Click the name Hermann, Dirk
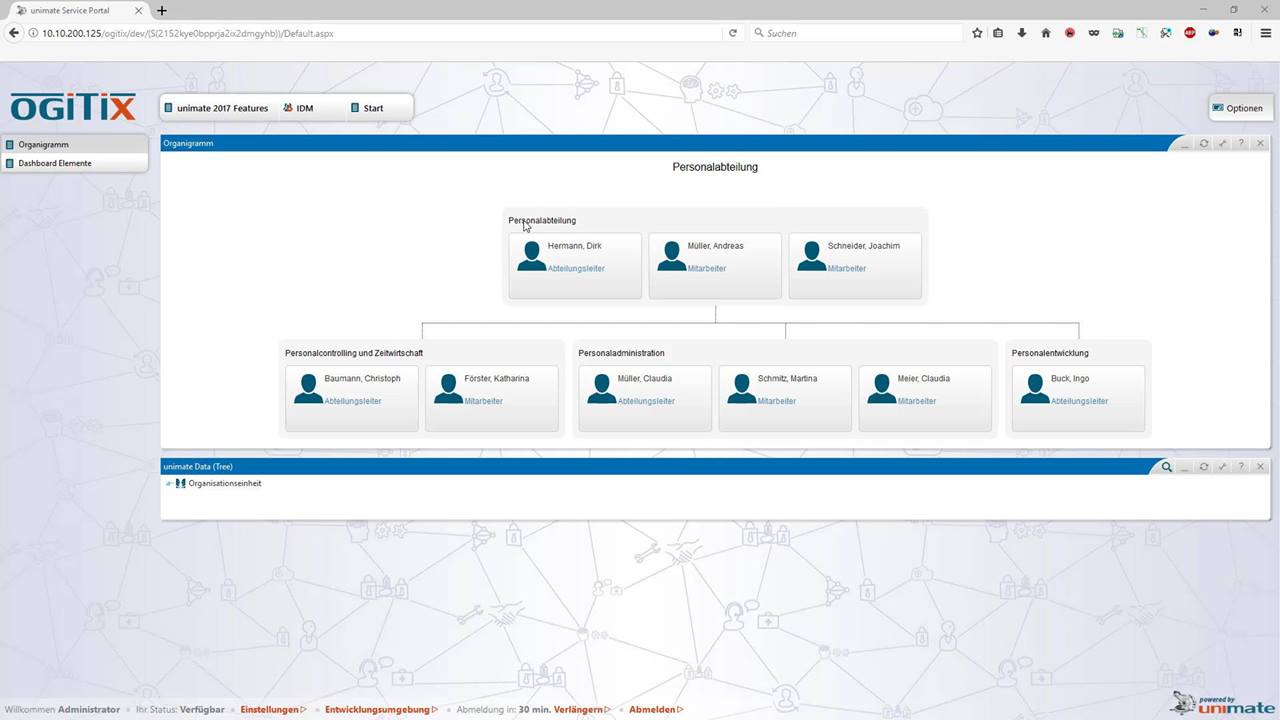The height and width of the screenshot is (720, 1280). point(575,246)
